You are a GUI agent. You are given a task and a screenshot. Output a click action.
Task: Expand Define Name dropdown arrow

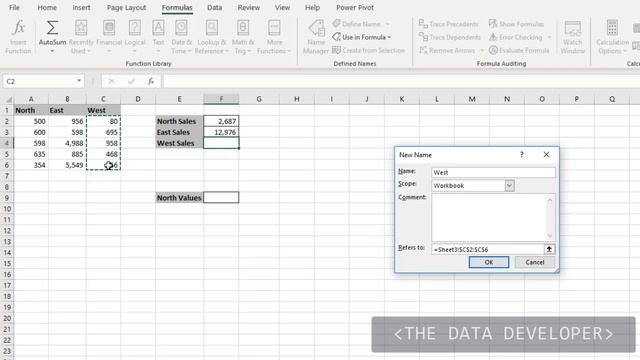[388, 24]
